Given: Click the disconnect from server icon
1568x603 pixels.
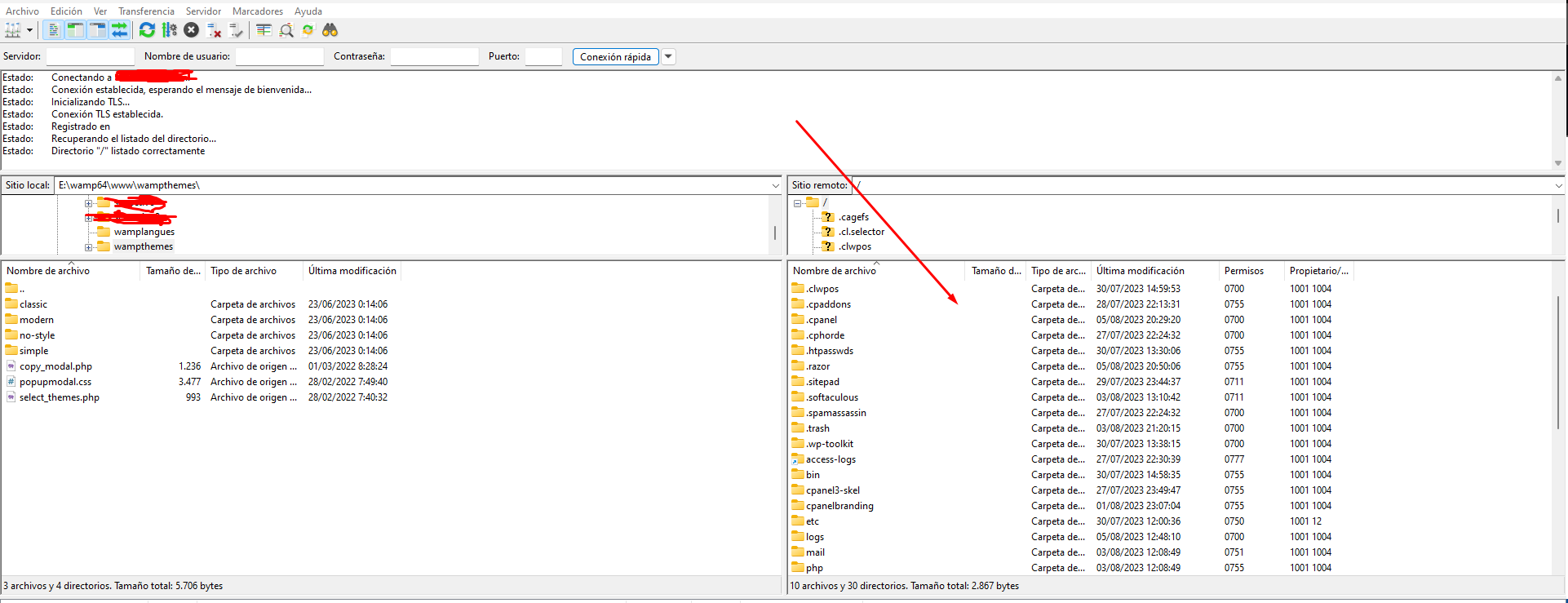Looking at the screenshot, I should [x=214, y=30].
